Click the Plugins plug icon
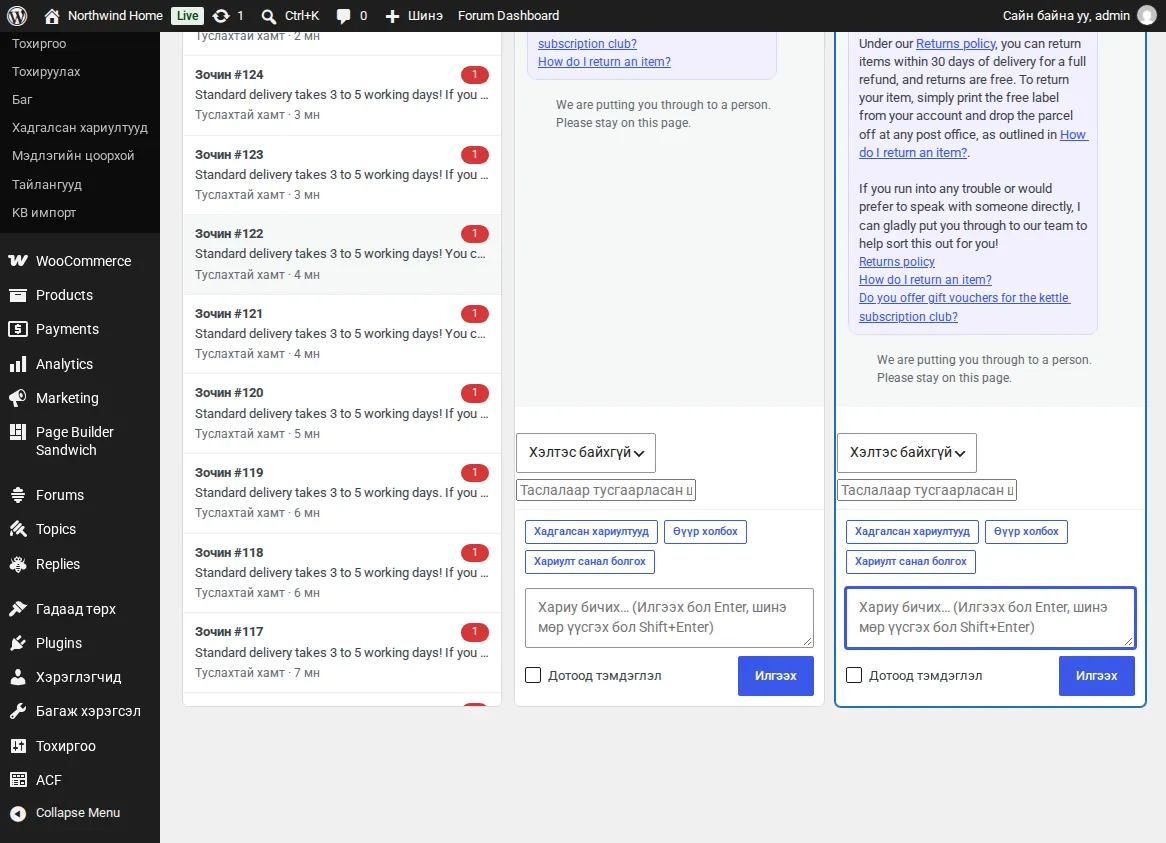Screen dimensions: 1166x843 18,643
